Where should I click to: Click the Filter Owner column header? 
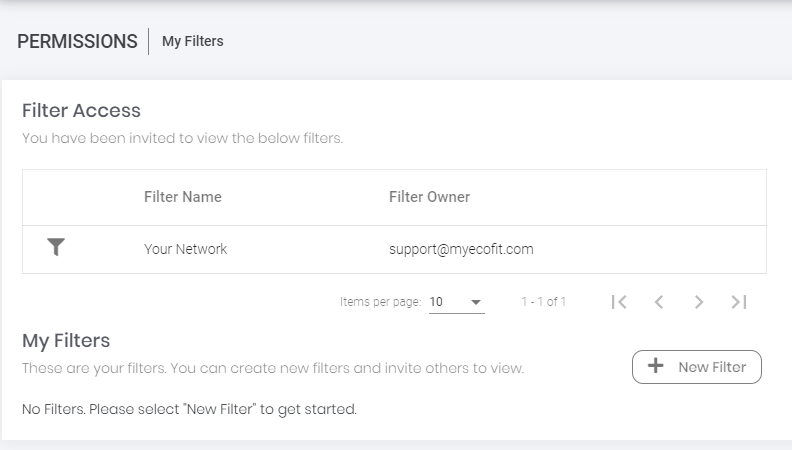[429, 197]
